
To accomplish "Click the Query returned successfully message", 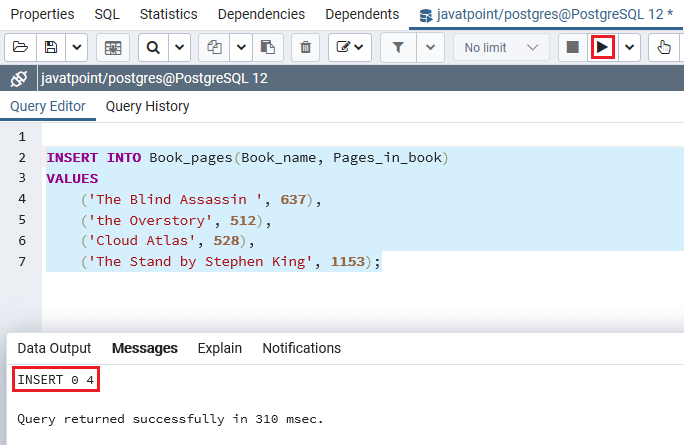I will coord(170,419).
